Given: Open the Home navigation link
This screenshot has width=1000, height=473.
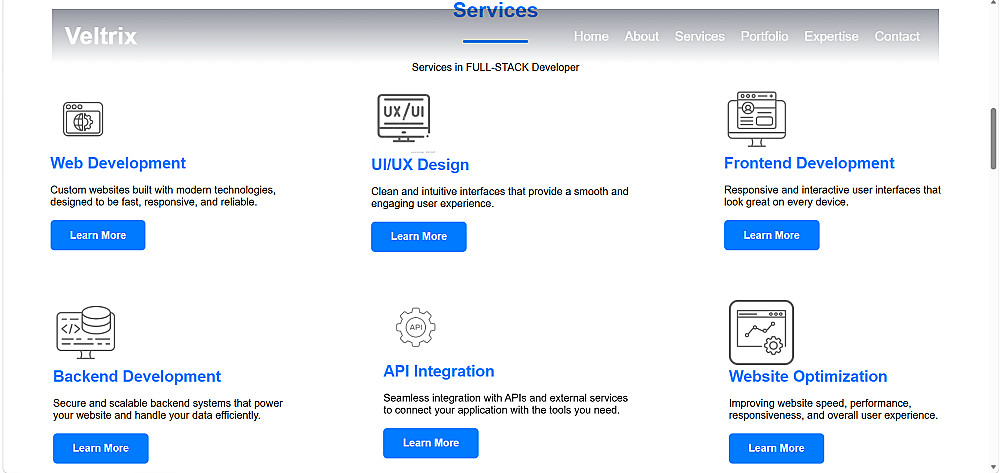Looking at the screenshot, I should point(591,36).
